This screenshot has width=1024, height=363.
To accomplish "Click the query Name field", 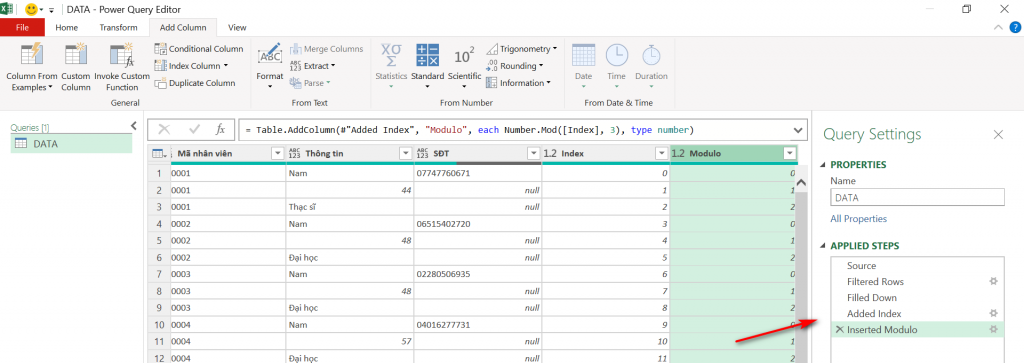I will point(918,197).
